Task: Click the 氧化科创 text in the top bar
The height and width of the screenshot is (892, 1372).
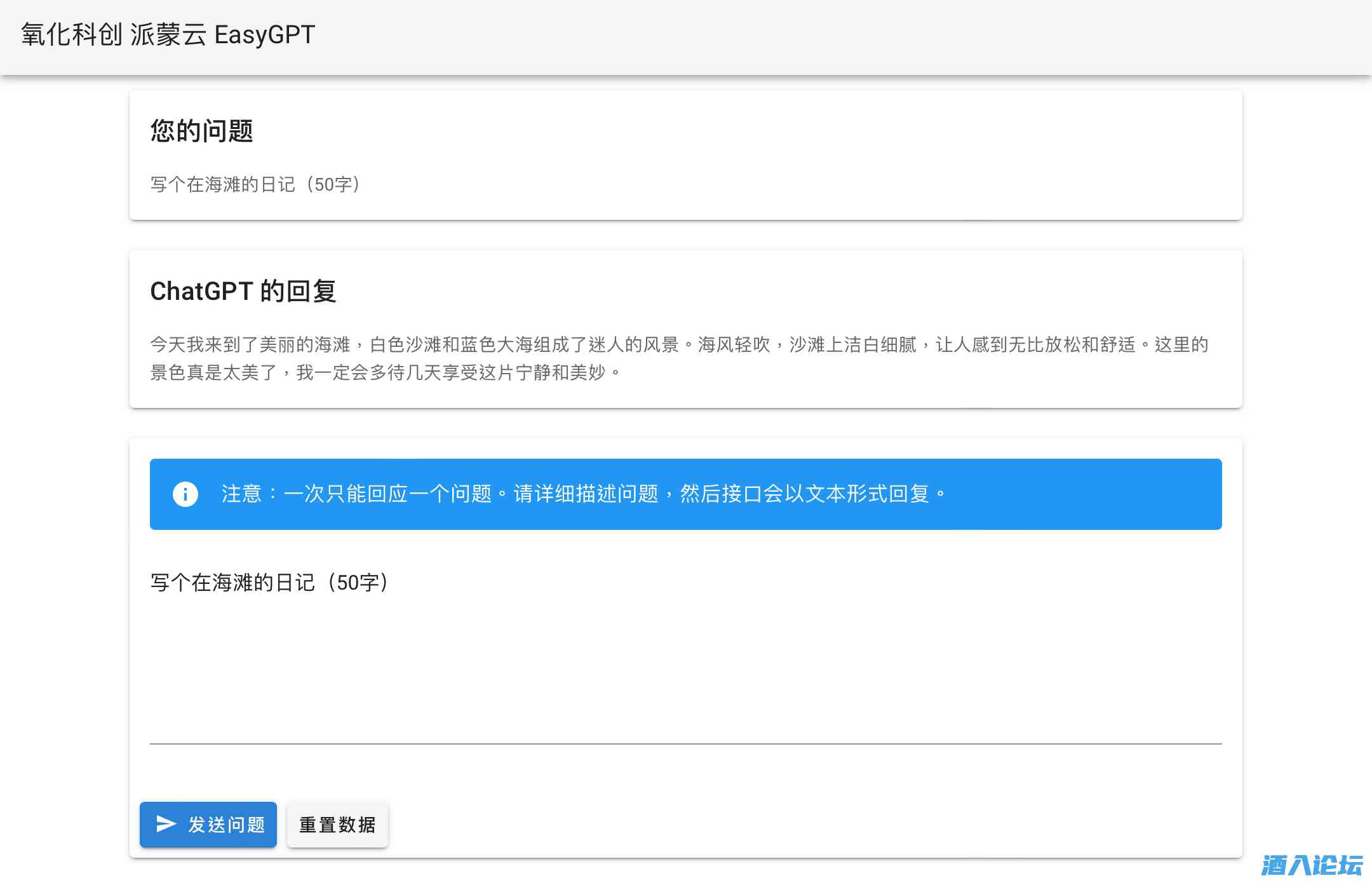Action: click(x=71, y=34)
